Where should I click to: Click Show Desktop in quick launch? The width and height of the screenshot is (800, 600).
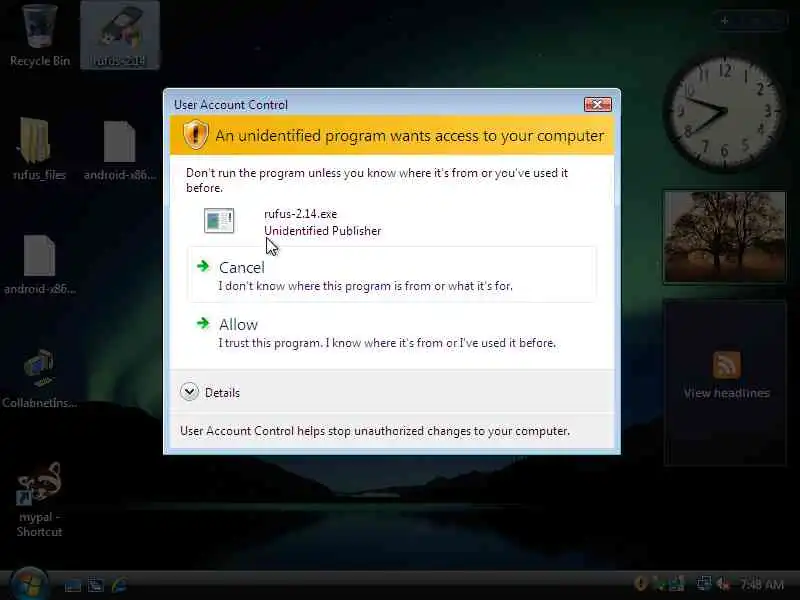pos(72,585)
